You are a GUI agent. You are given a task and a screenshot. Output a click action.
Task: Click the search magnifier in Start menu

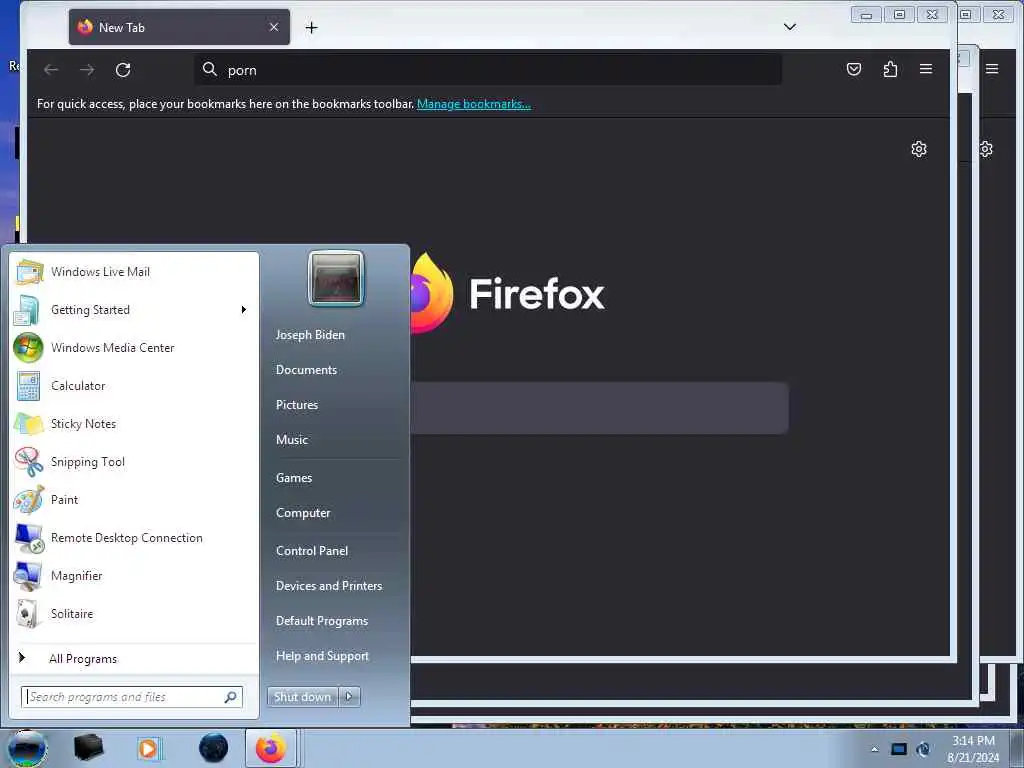[231, 697]
